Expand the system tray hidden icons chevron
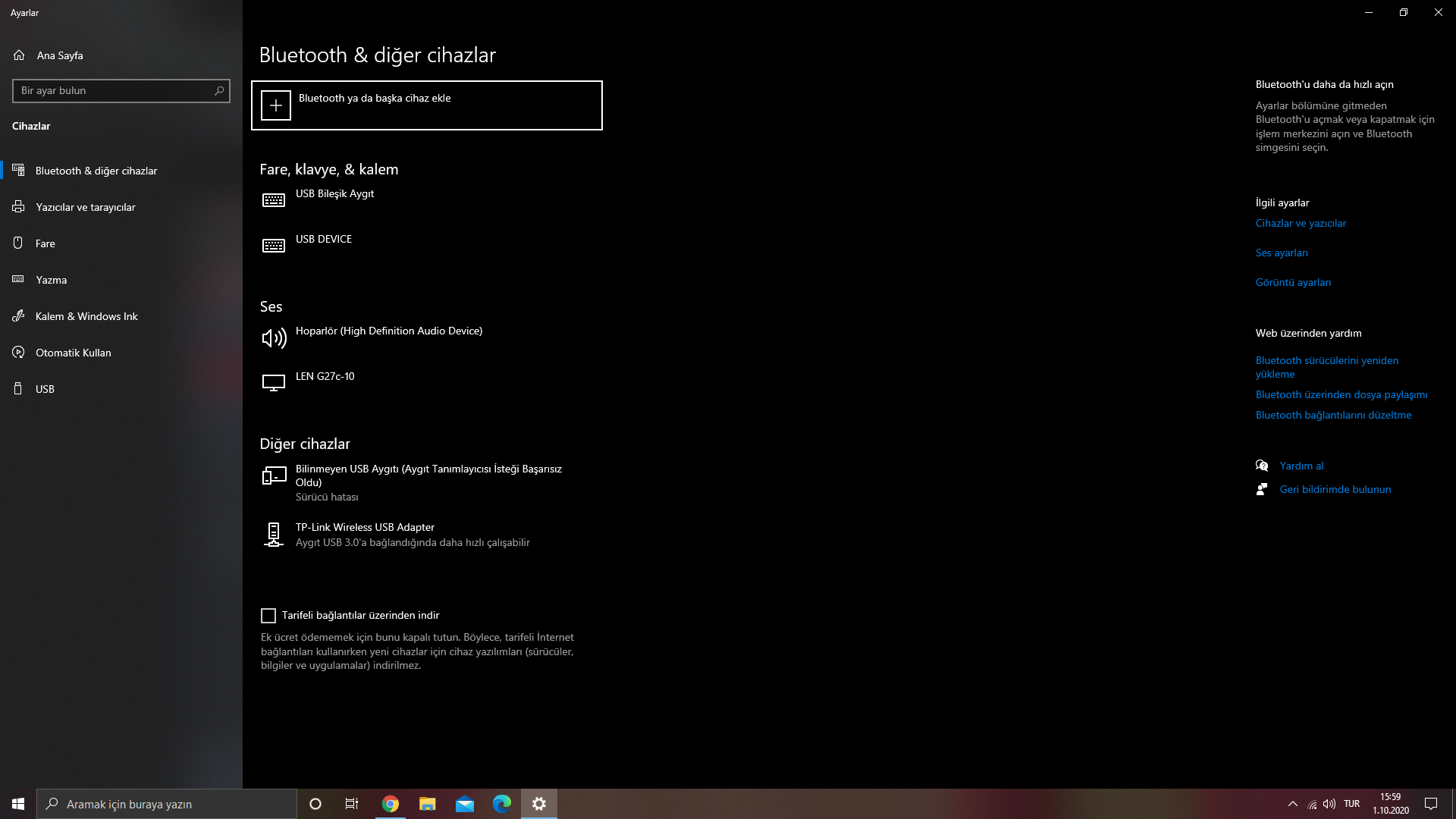 pyautogui.click(x=1292, y=804)
